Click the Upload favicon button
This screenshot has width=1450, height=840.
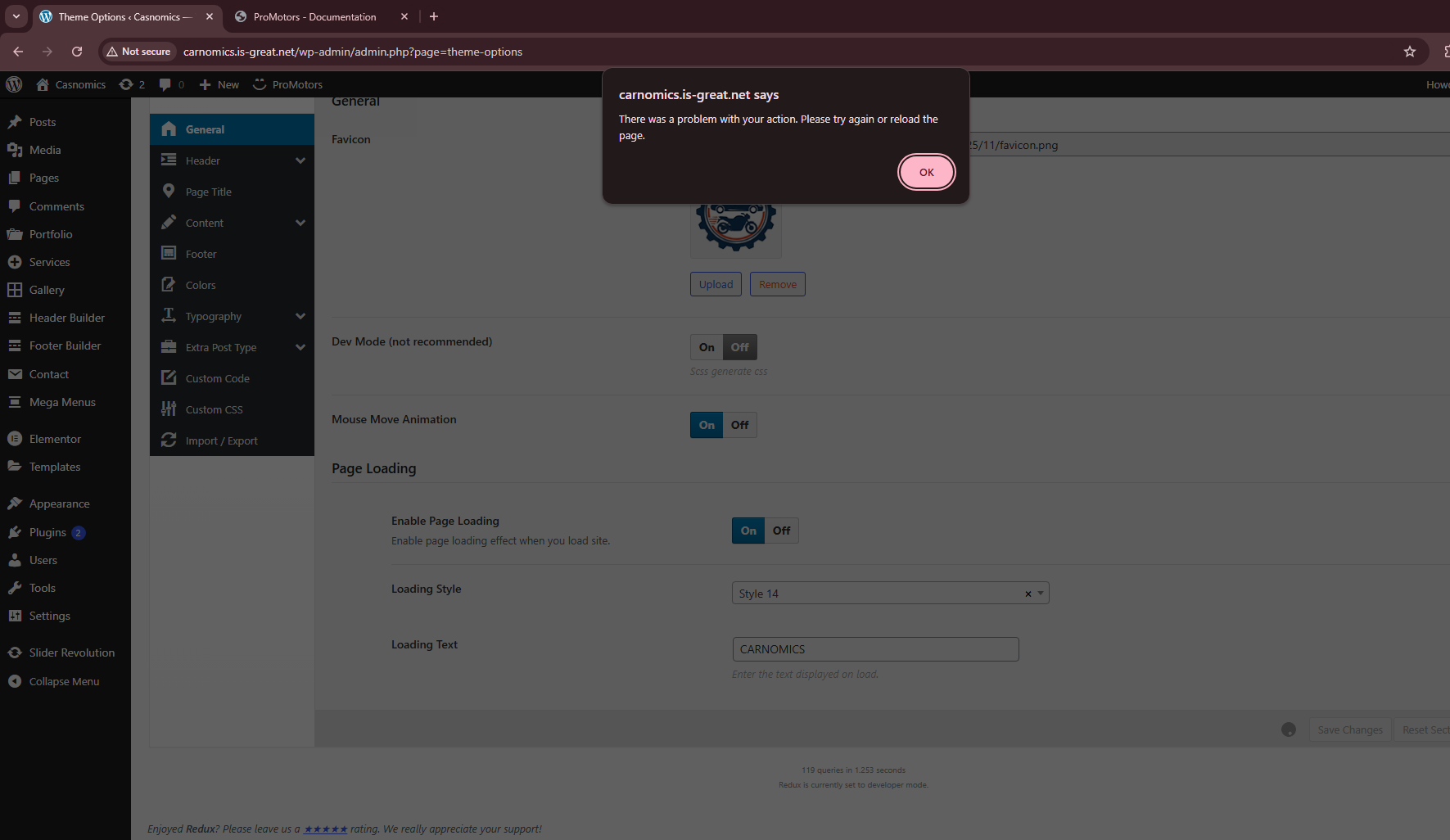click(x=716, y=284)
